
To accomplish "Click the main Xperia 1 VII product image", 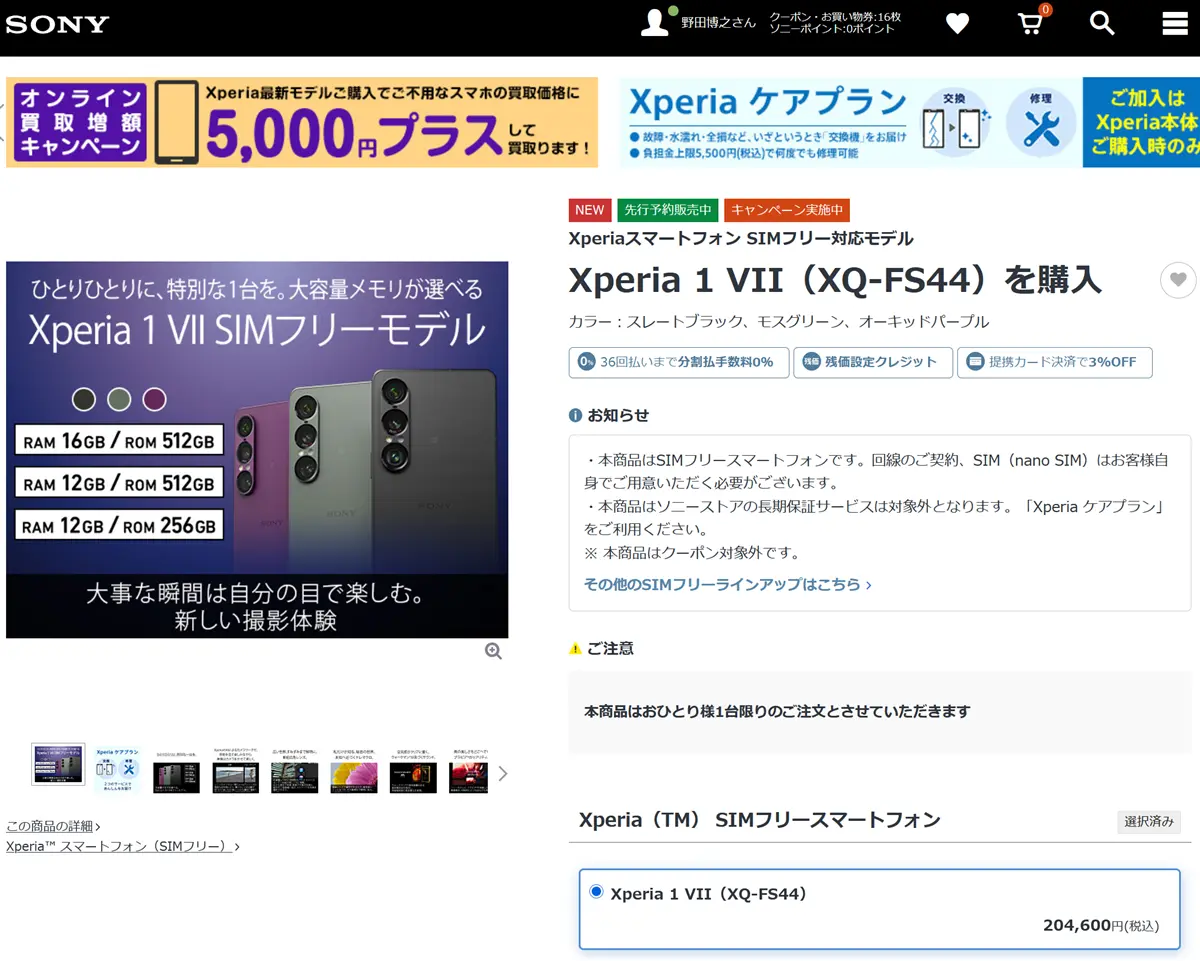I will (x=257, y=450).
